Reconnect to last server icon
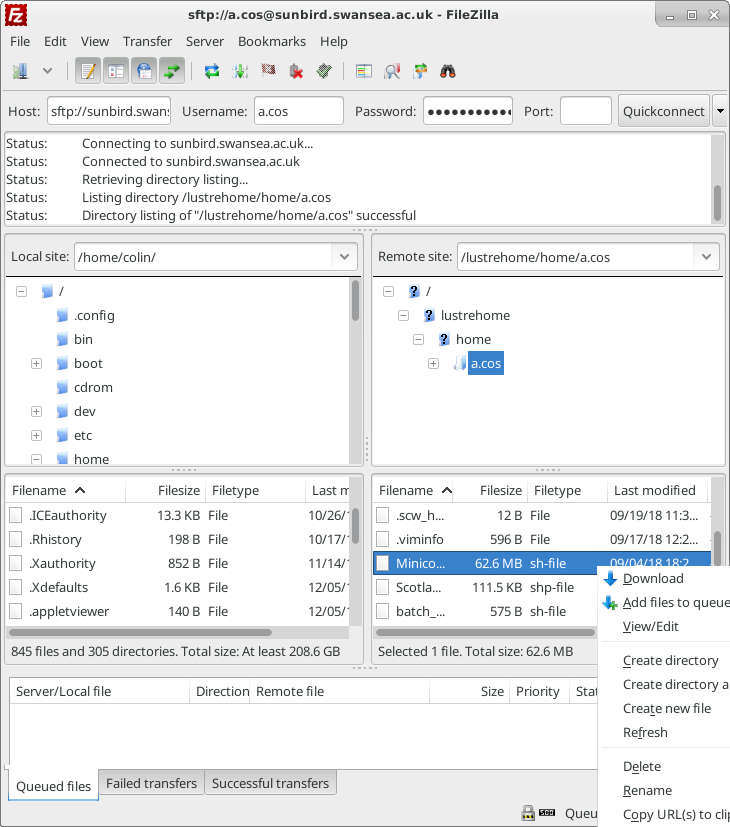The width and height of the screenshot is (730, 827). pos(324,71)
